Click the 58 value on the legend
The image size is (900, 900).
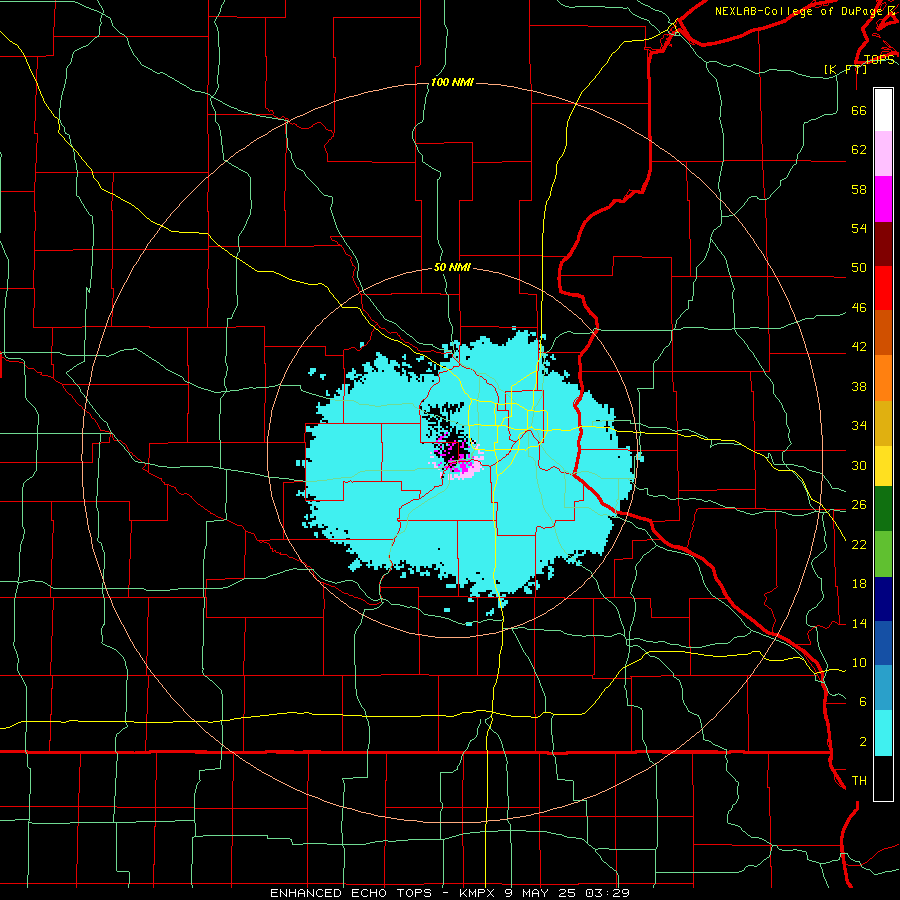(x=859, y=189)
